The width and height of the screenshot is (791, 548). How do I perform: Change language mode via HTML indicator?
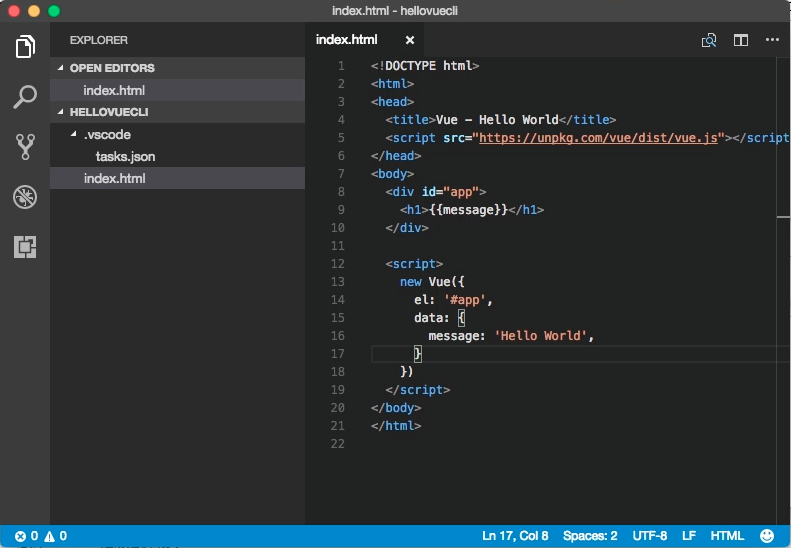point(727,536)
